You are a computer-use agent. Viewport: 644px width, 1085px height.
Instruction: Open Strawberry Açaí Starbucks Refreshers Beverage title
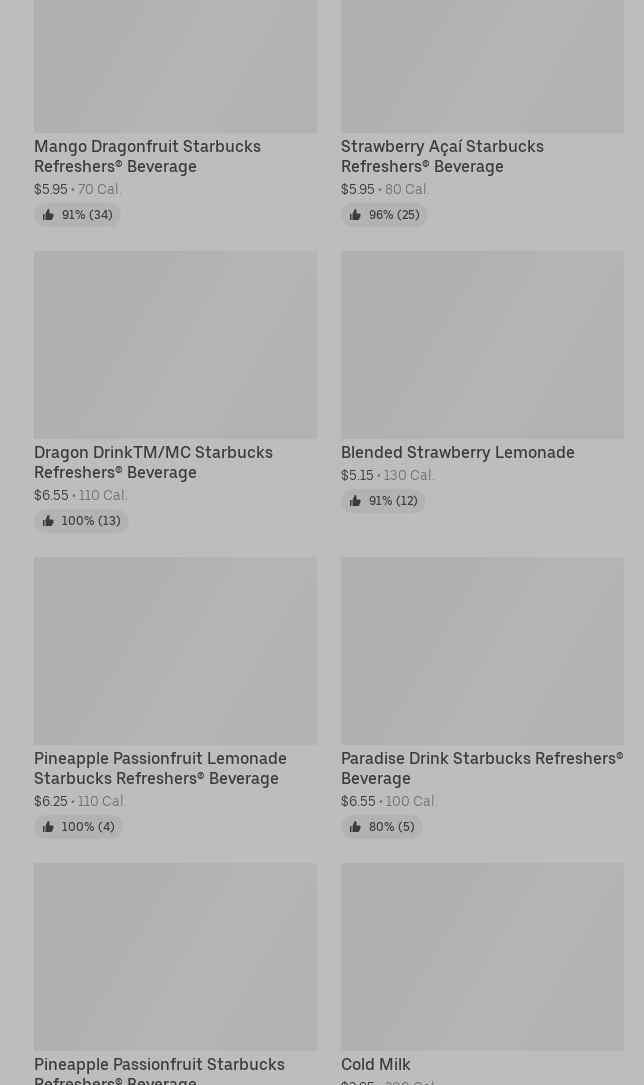pos(442,156)
